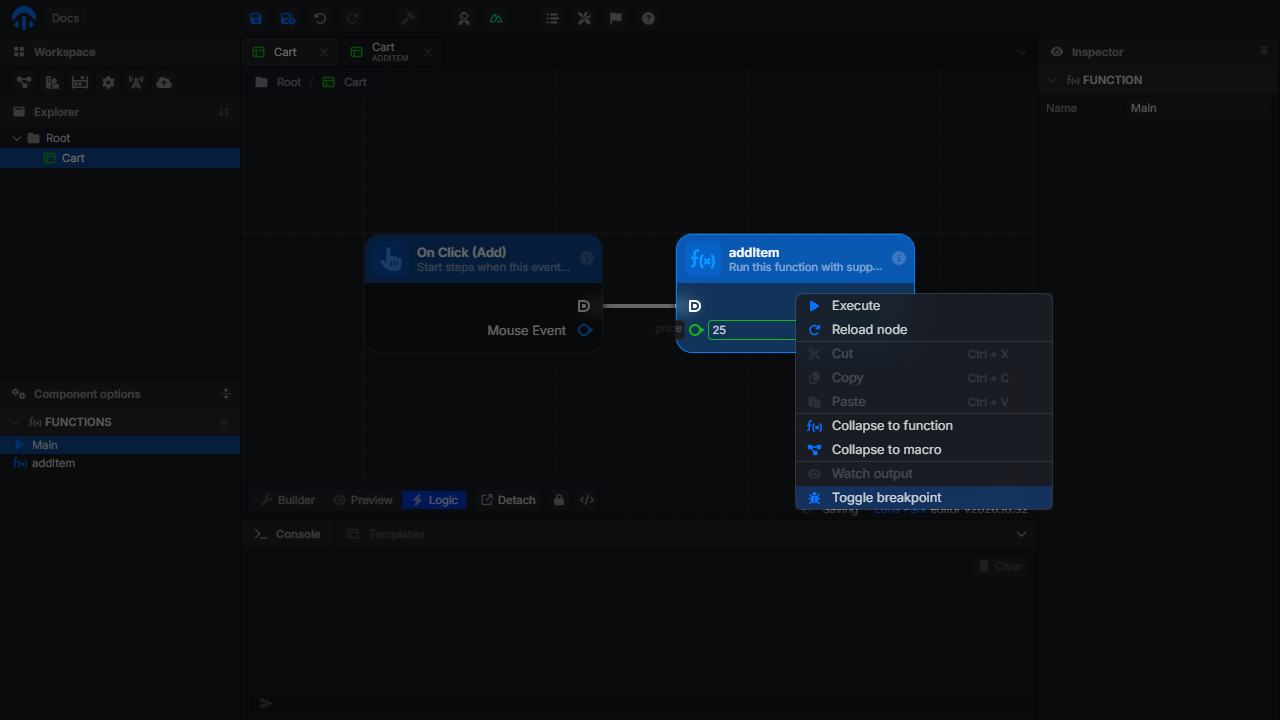The height and width of the screenshot is (720, 1280).
Task: Collapse the FUNCTION section in Inspector
Action: click(x=1052, y=80)
